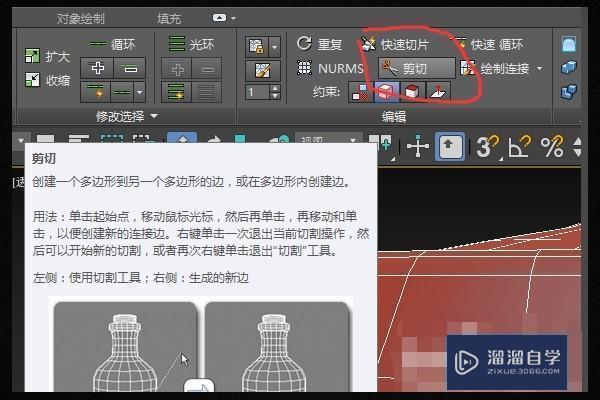Image resolution: width=600 pixels, height=400 pixels.
Task: Click the 重复 (Repeat last) button
Action: point(319,44)
